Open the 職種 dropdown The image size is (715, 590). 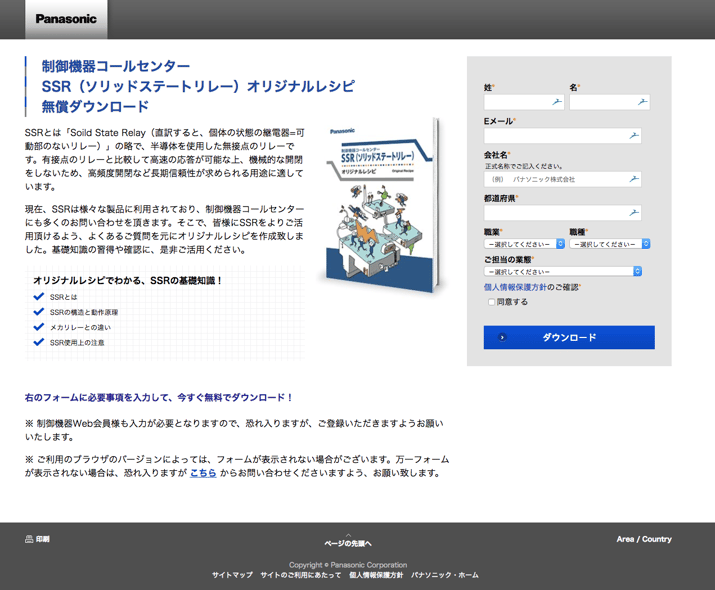coord(609,244)
